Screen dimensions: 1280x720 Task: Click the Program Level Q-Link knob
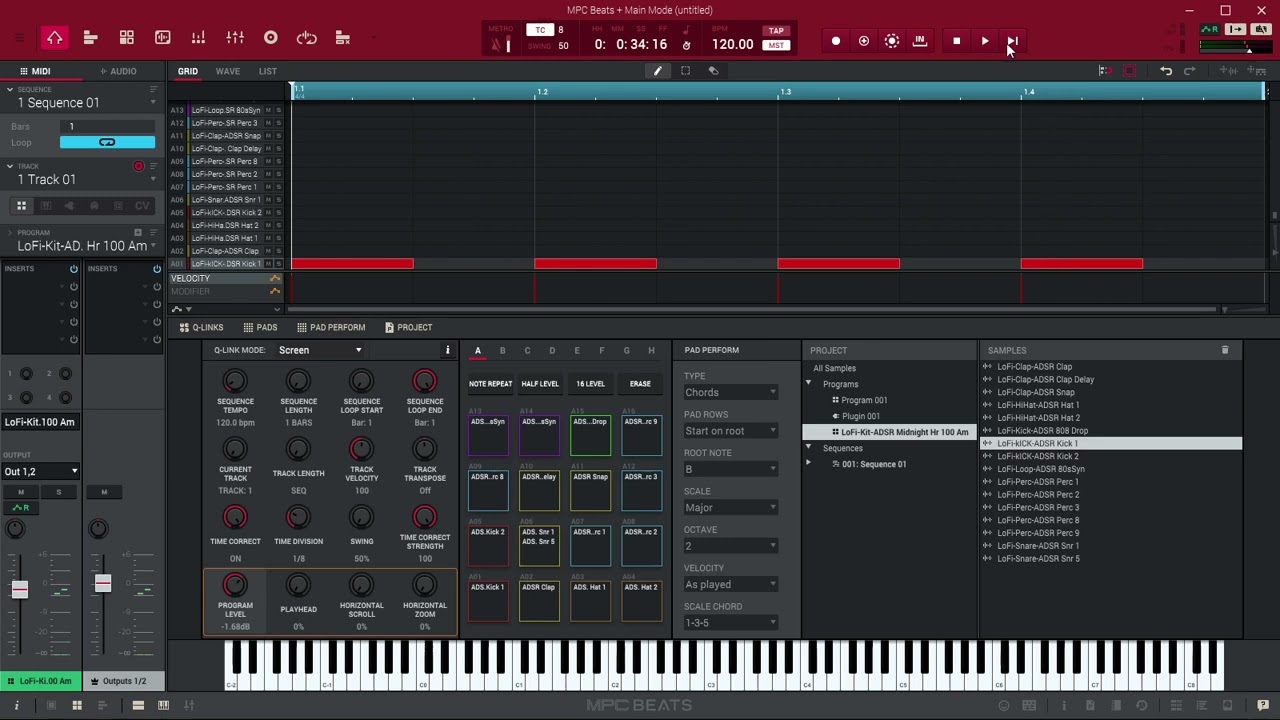235,585
